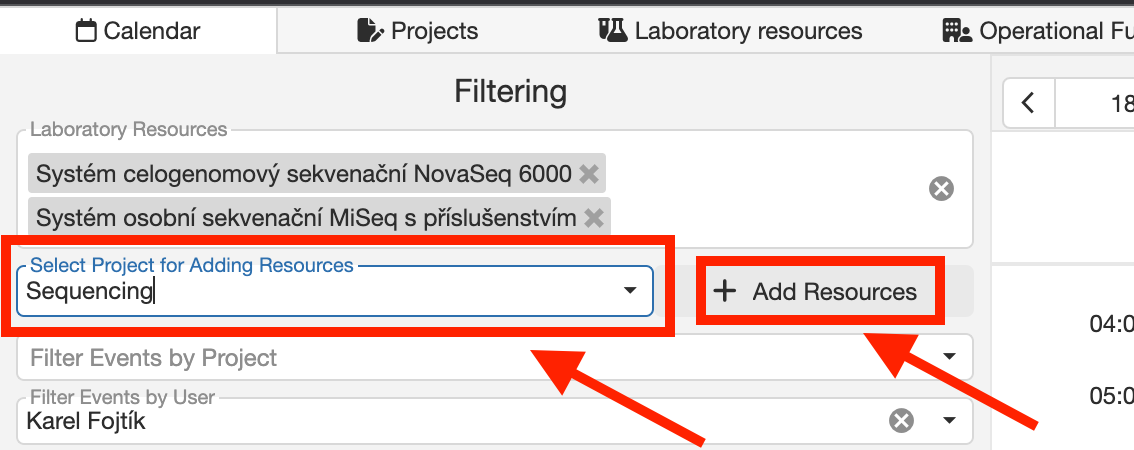Click the Sequencing project text field
This screenshot has width=1134, height=450.
(300, 292)
